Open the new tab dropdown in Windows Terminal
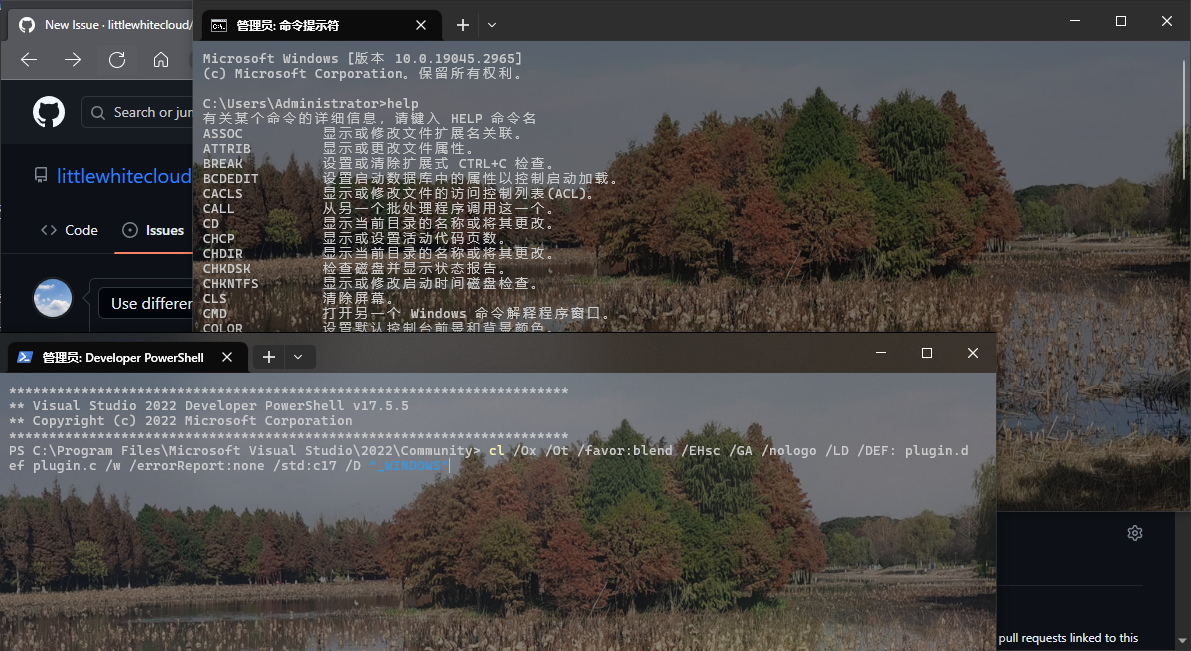Screen dimensions: 1191x651 pos(491,24)
